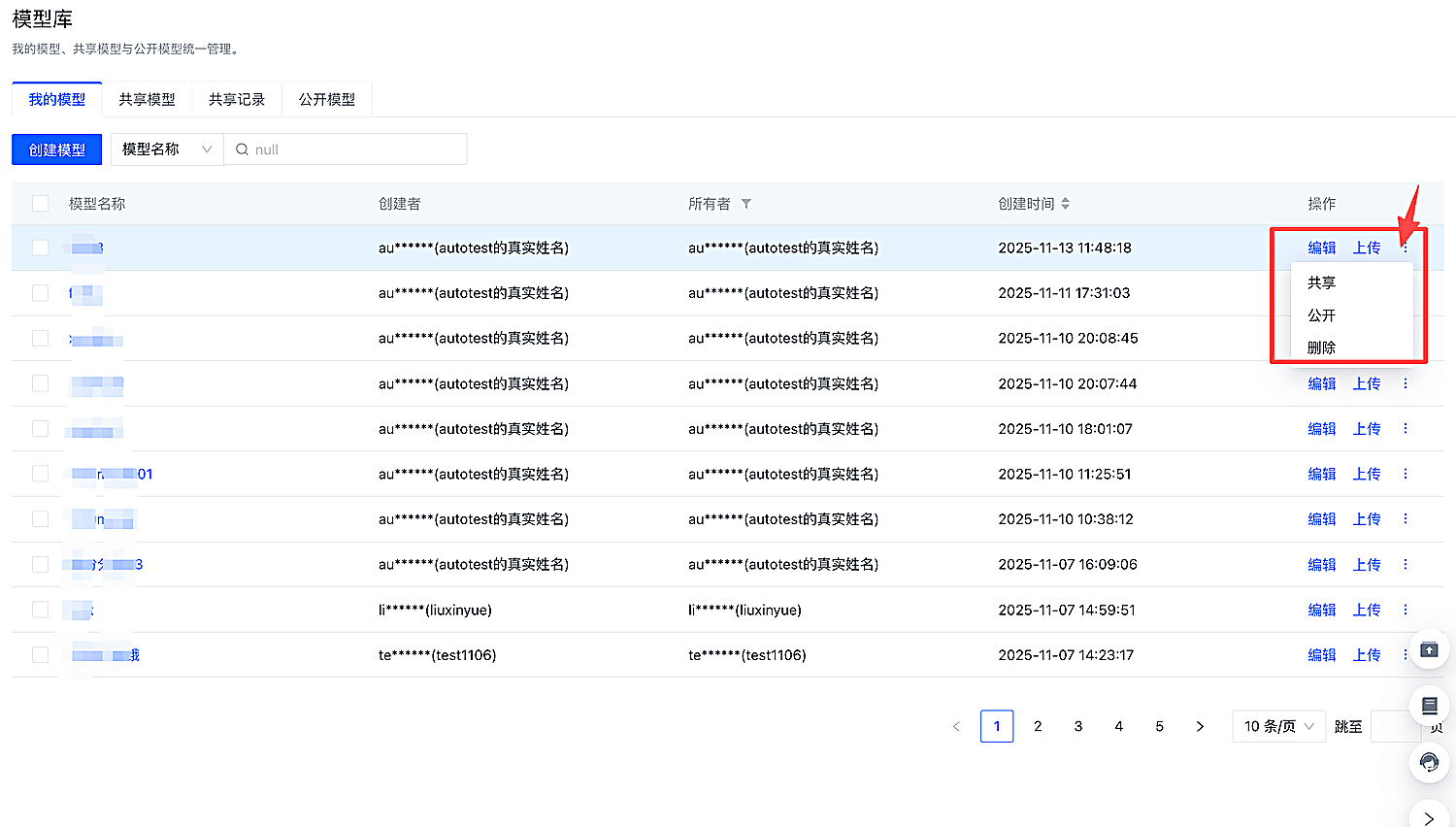Click the owner column filter icon
Screen dimensions: 1456x827
click(746, 204)
